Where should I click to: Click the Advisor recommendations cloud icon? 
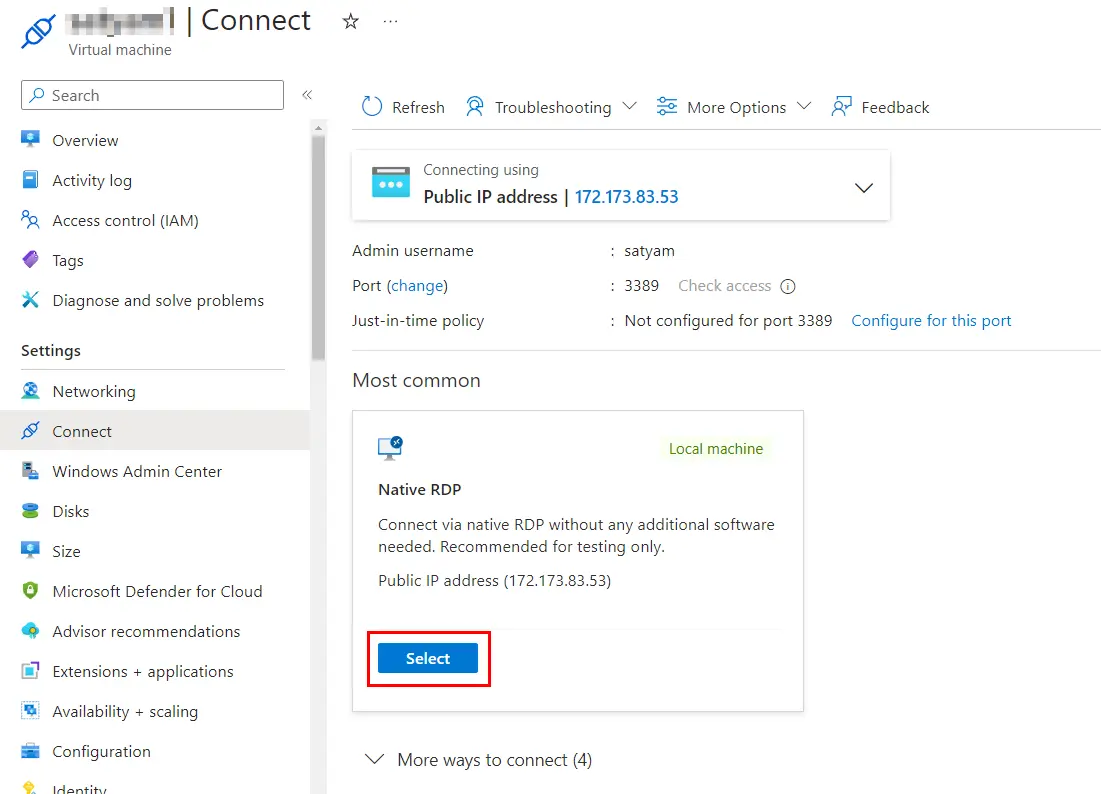coord(30,630)
